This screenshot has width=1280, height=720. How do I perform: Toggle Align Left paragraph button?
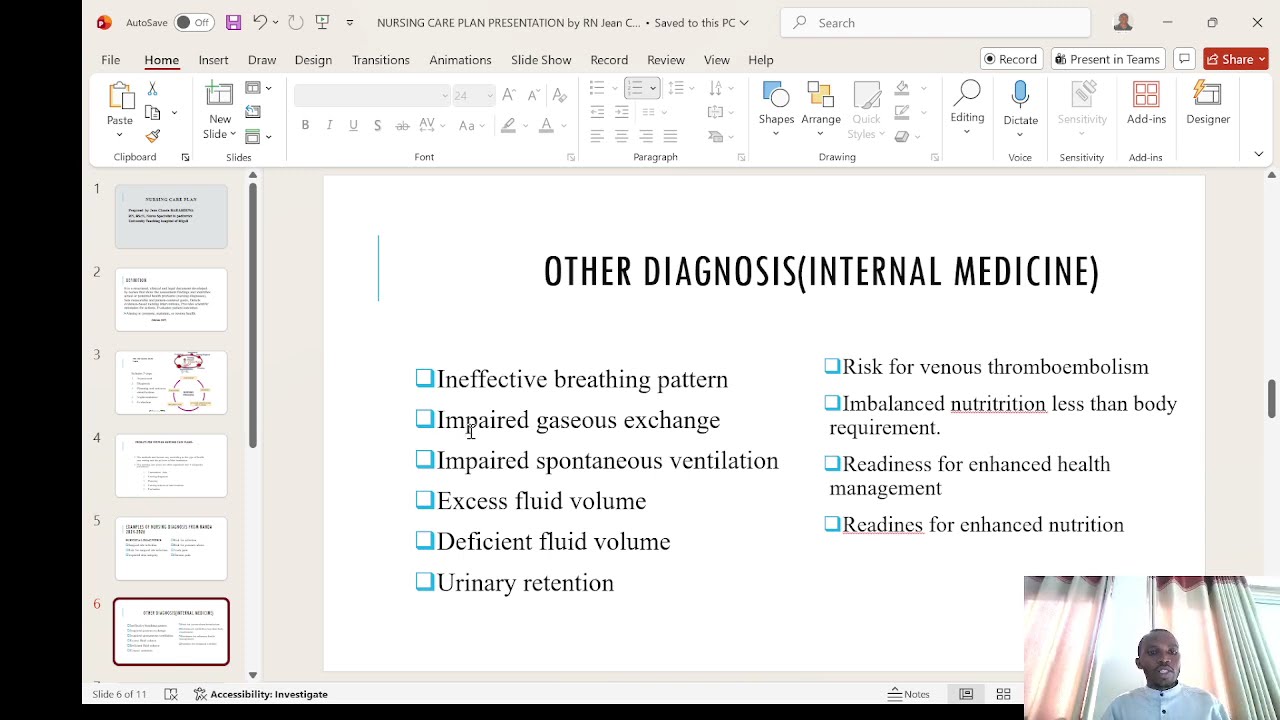[597, 136]
